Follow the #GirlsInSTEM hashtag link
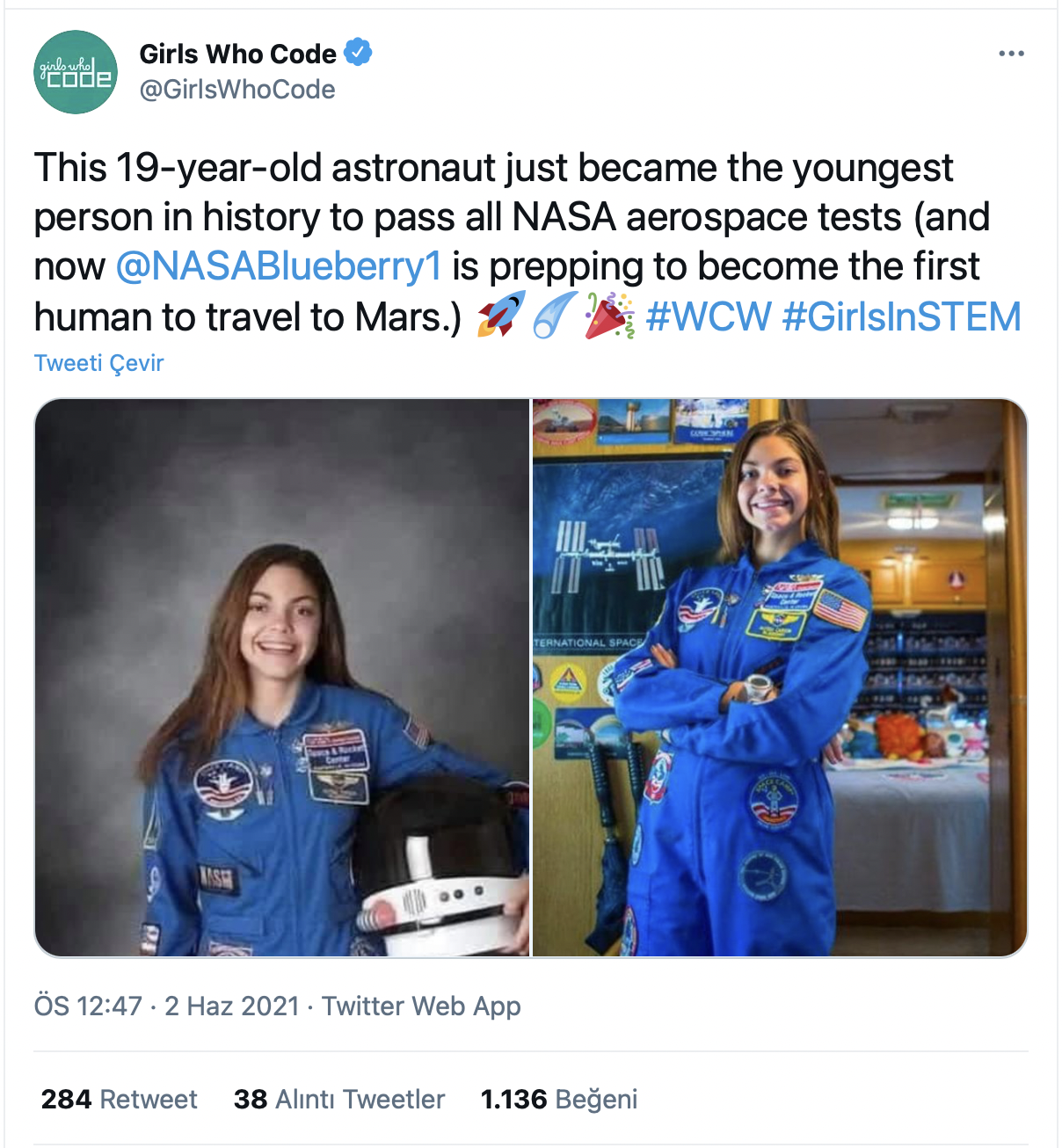This screenshot has width=1062, height=1148. pos(901,316)
